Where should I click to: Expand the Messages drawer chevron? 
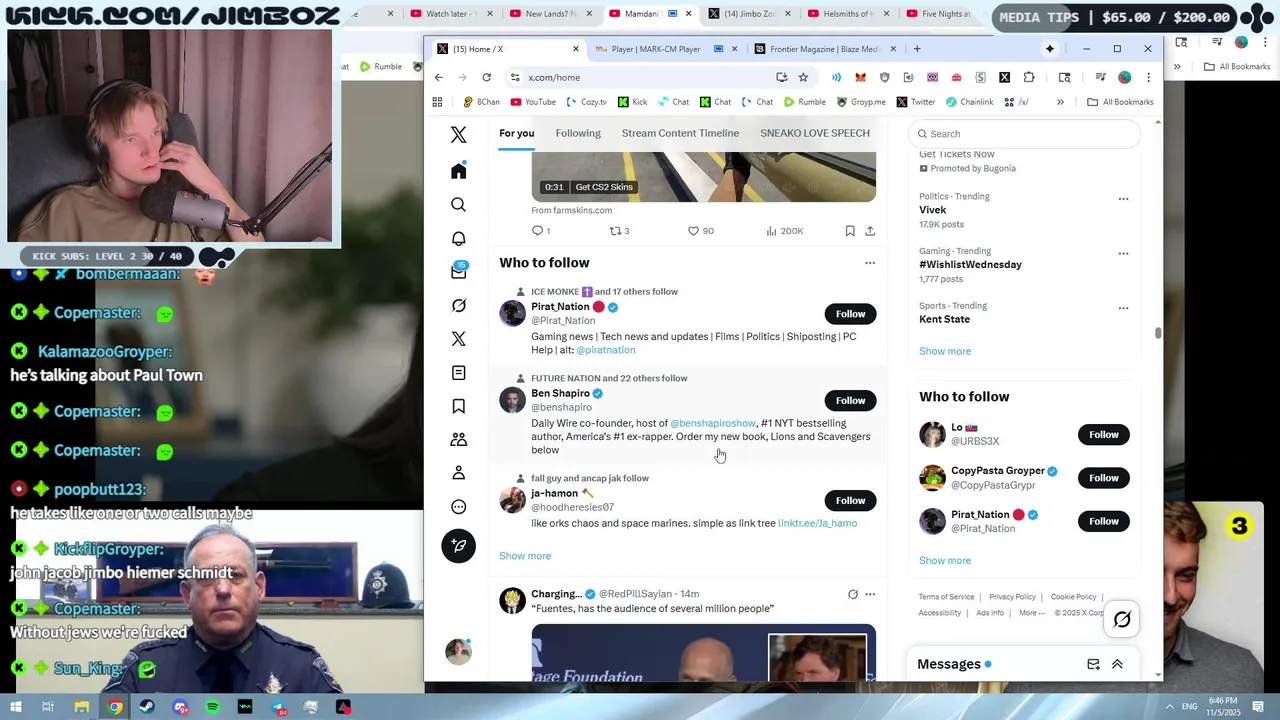point(1117,664)
